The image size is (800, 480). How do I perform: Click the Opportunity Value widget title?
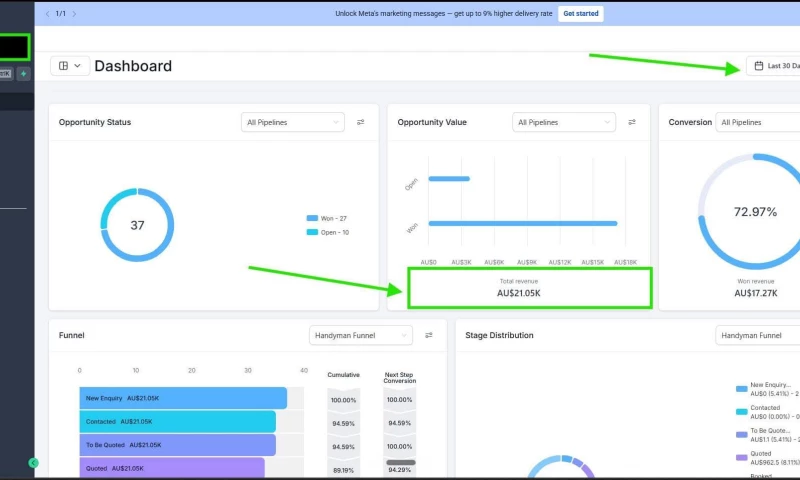click(432, 122)
